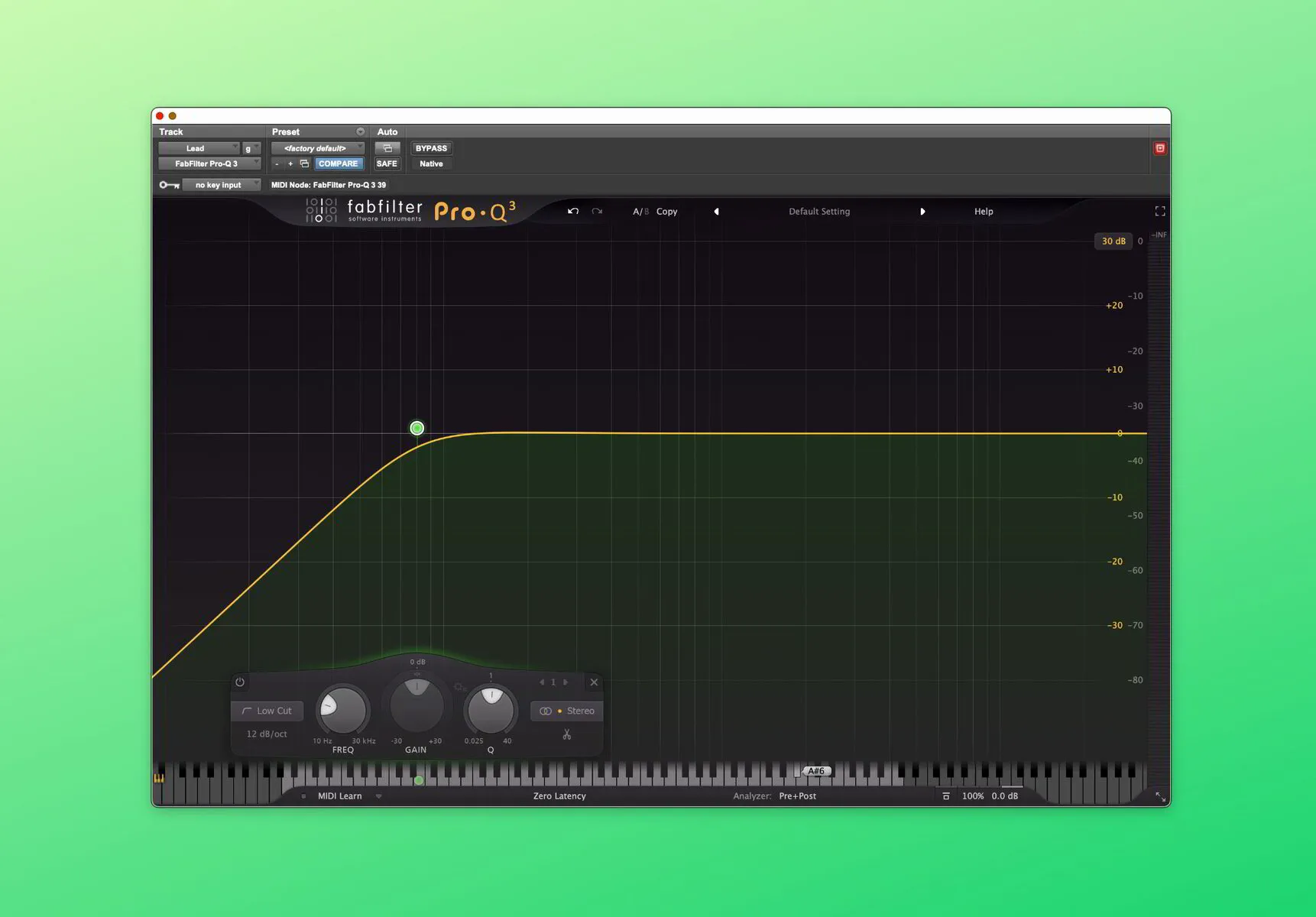Open the insert position g dropdown
Viewport: 1316px width, 917px height.
(x=251, y=148)
